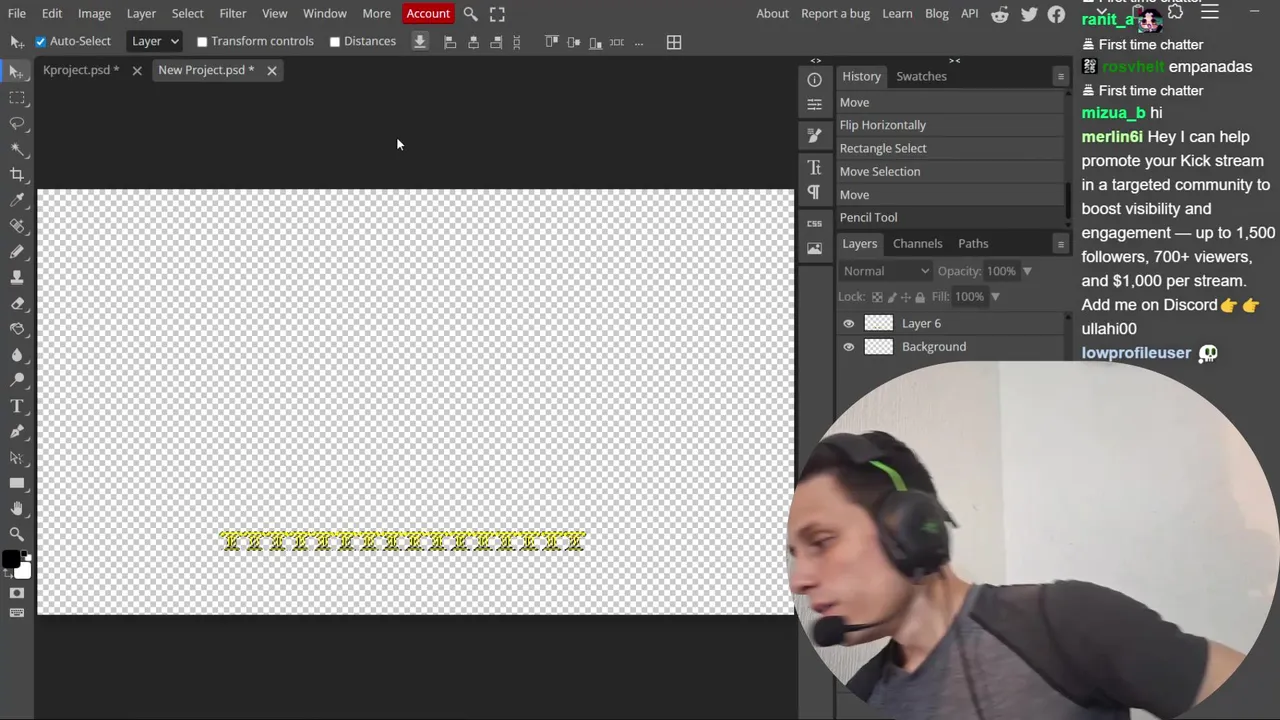
Task: Open the Brush panel icon
Action: click(815, 135)
